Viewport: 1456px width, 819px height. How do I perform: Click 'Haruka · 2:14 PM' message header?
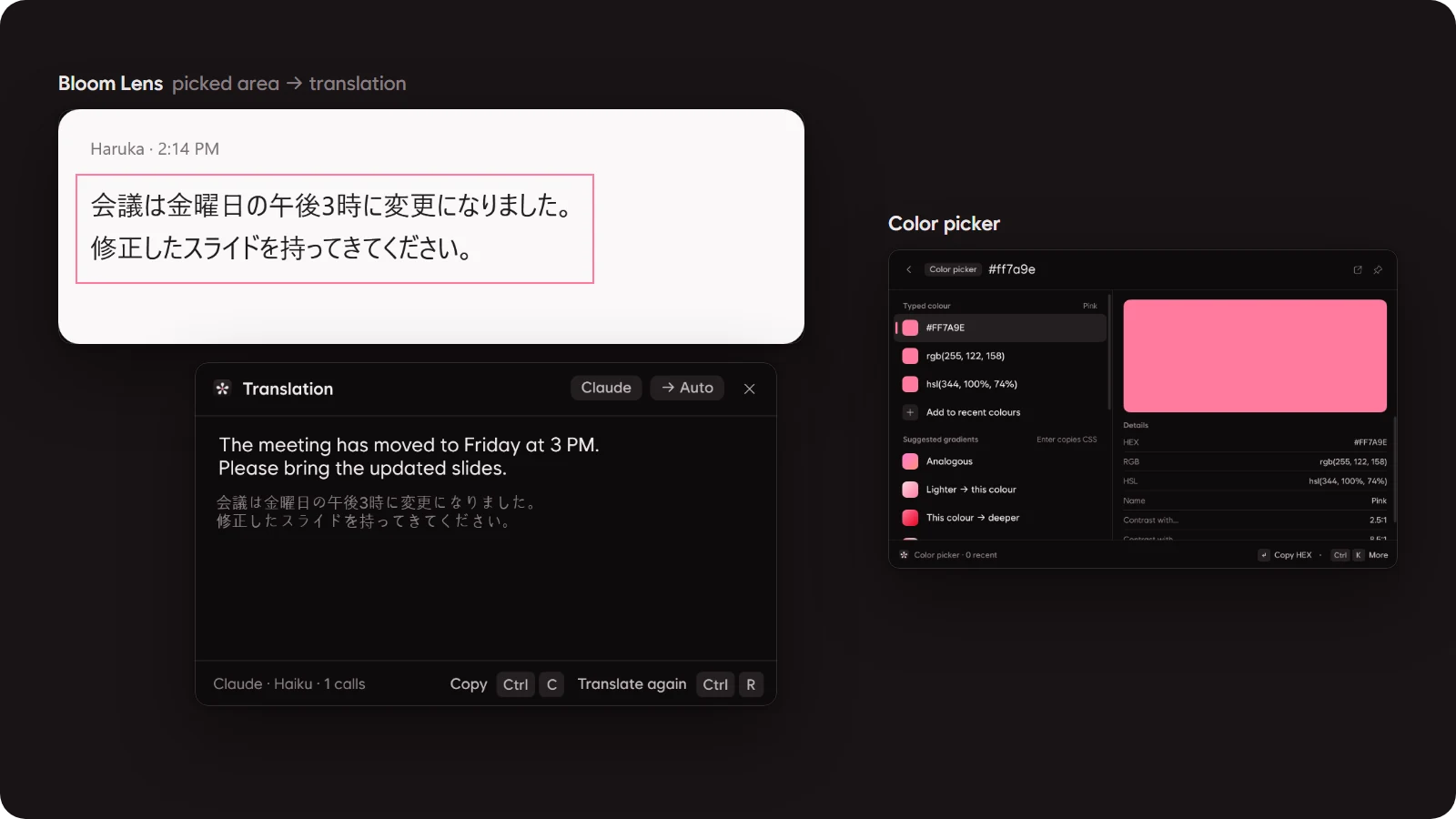(x=155, y=149)
